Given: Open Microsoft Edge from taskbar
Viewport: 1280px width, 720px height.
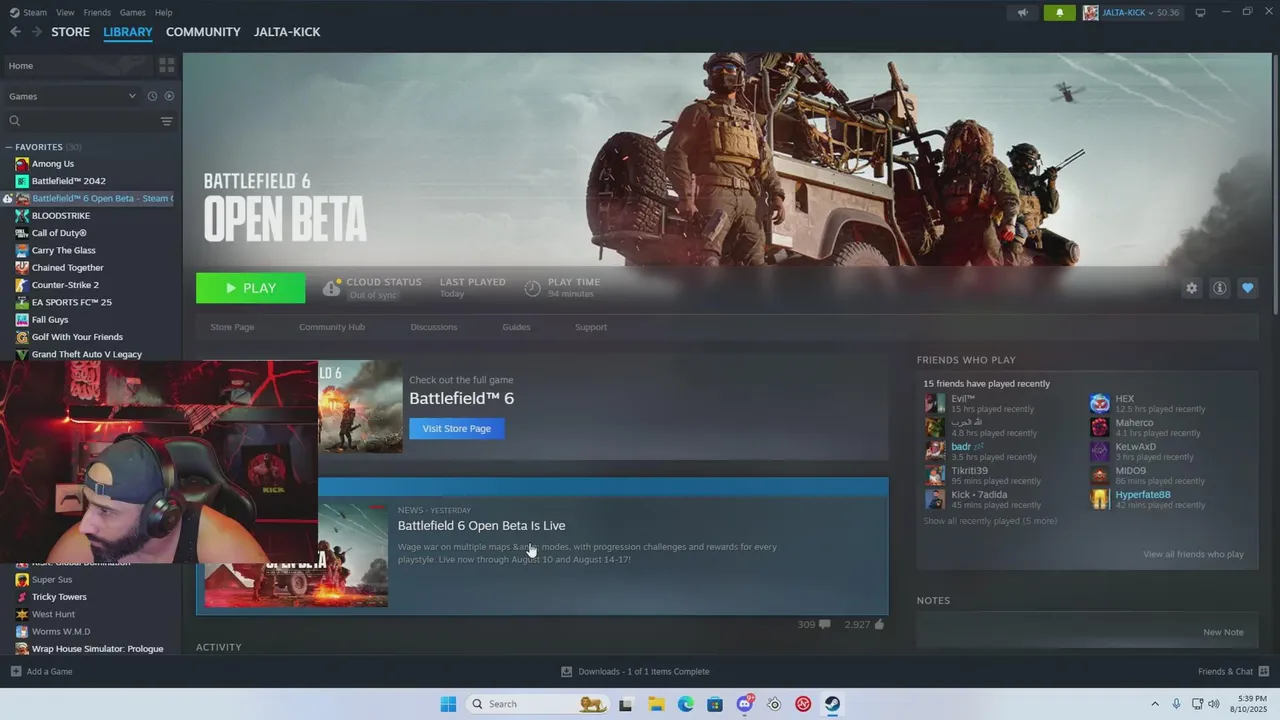Looking at the screenshot, I should 686,704.
